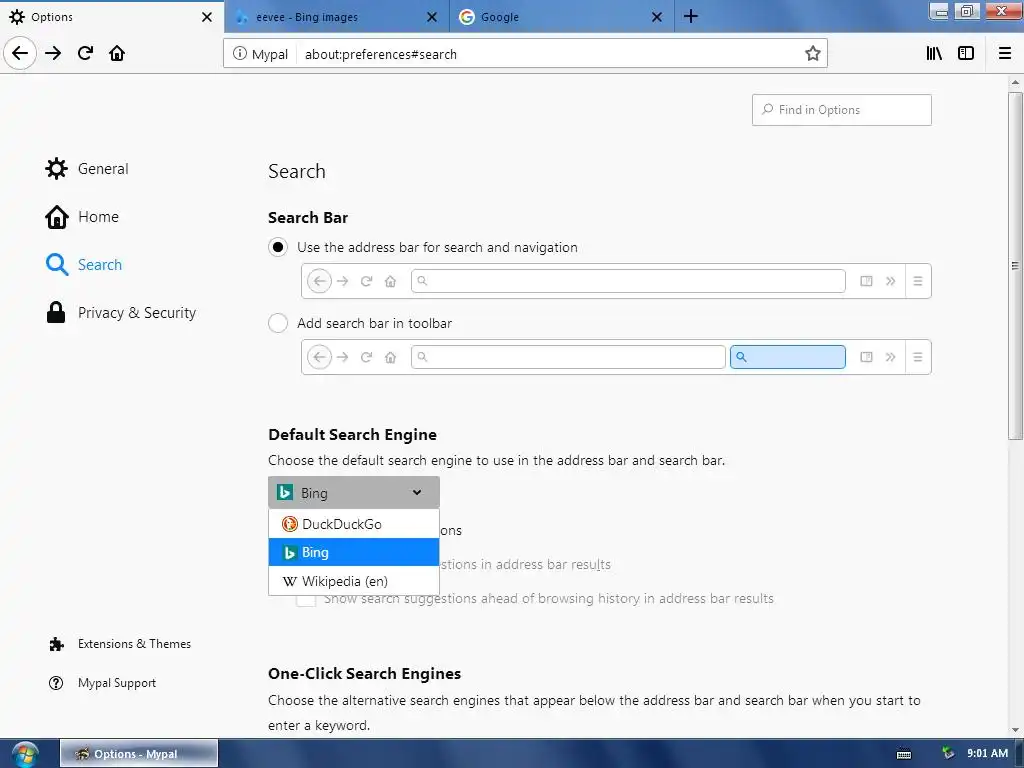Toggle the sidebar icon in toolbar
Screen dimensions: 1024x768
[966, 53]
